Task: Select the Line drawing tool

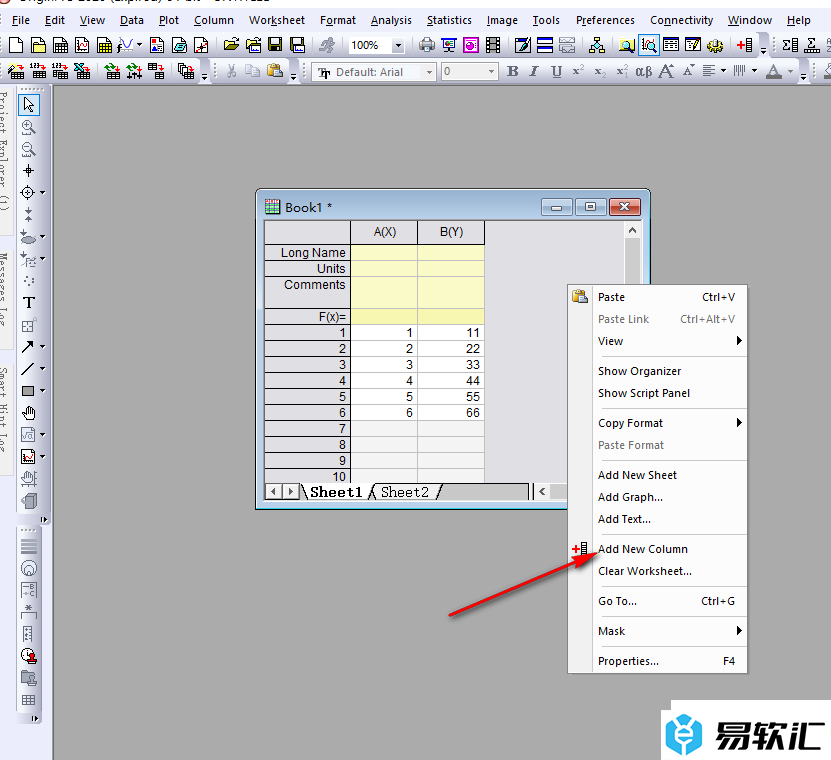Action: (28, 369)
